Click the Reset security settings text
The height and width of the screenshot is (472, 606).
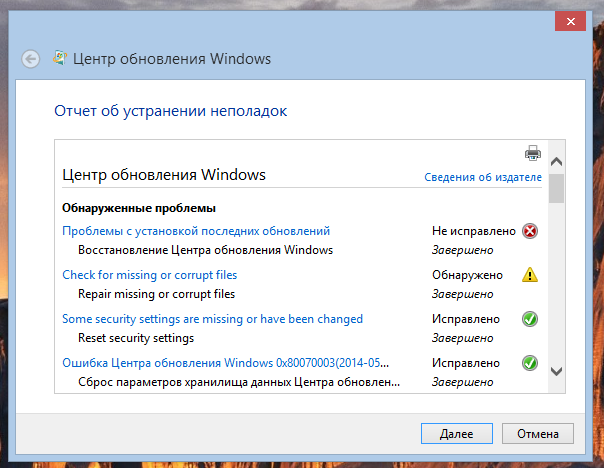136,338
